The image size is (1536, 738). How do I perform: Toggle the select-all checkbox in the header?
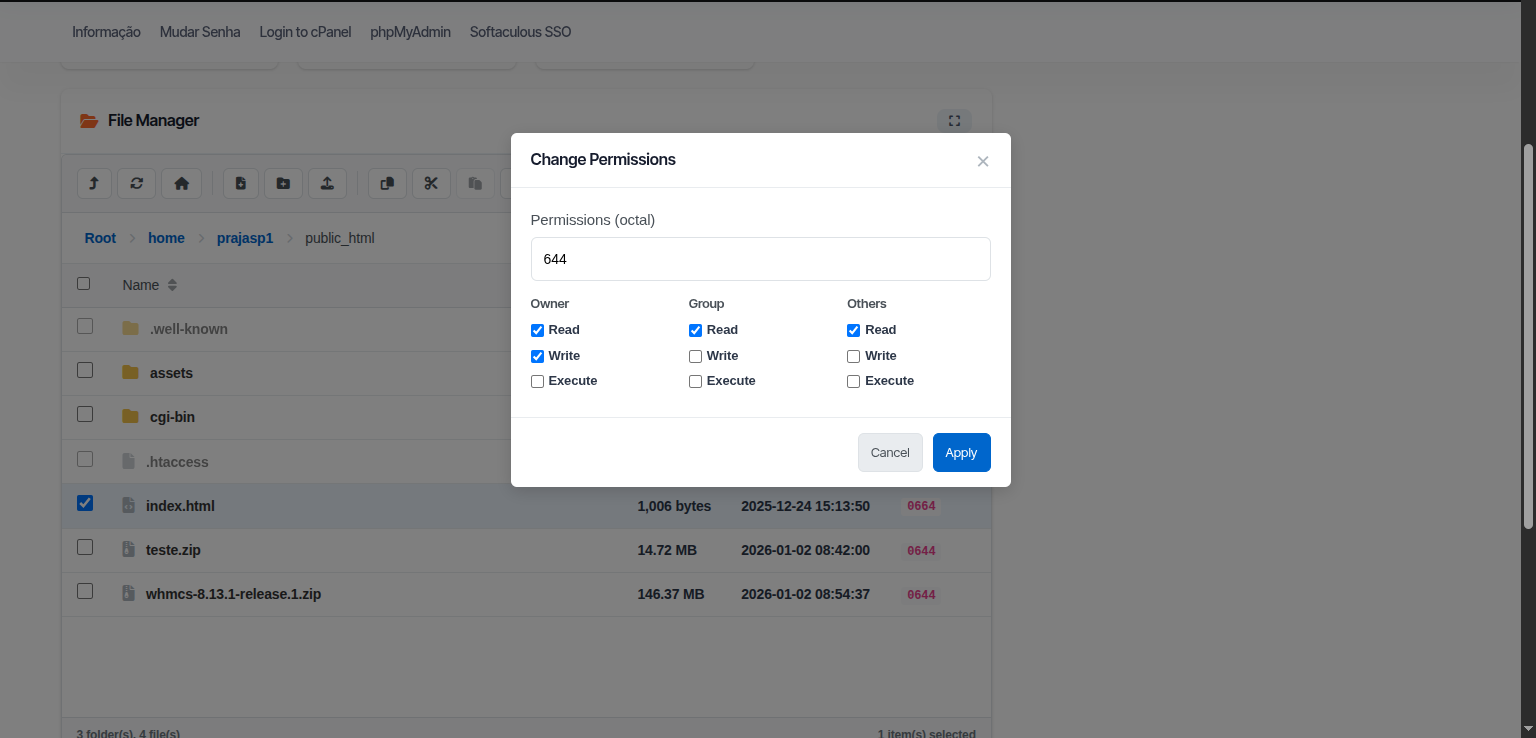(84, 283)
